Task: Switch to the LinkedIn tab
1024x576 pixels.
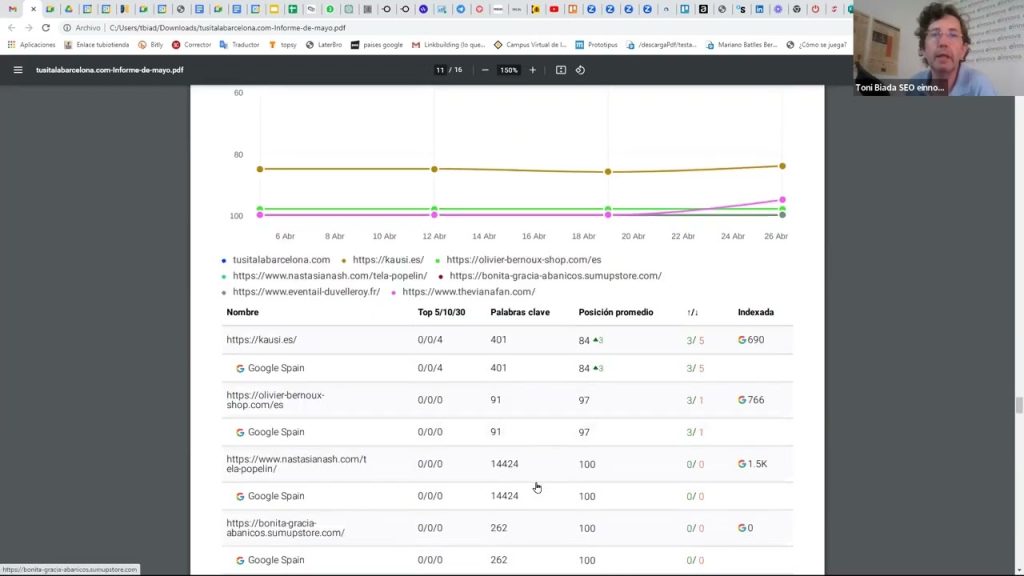Action: point(760,9)
